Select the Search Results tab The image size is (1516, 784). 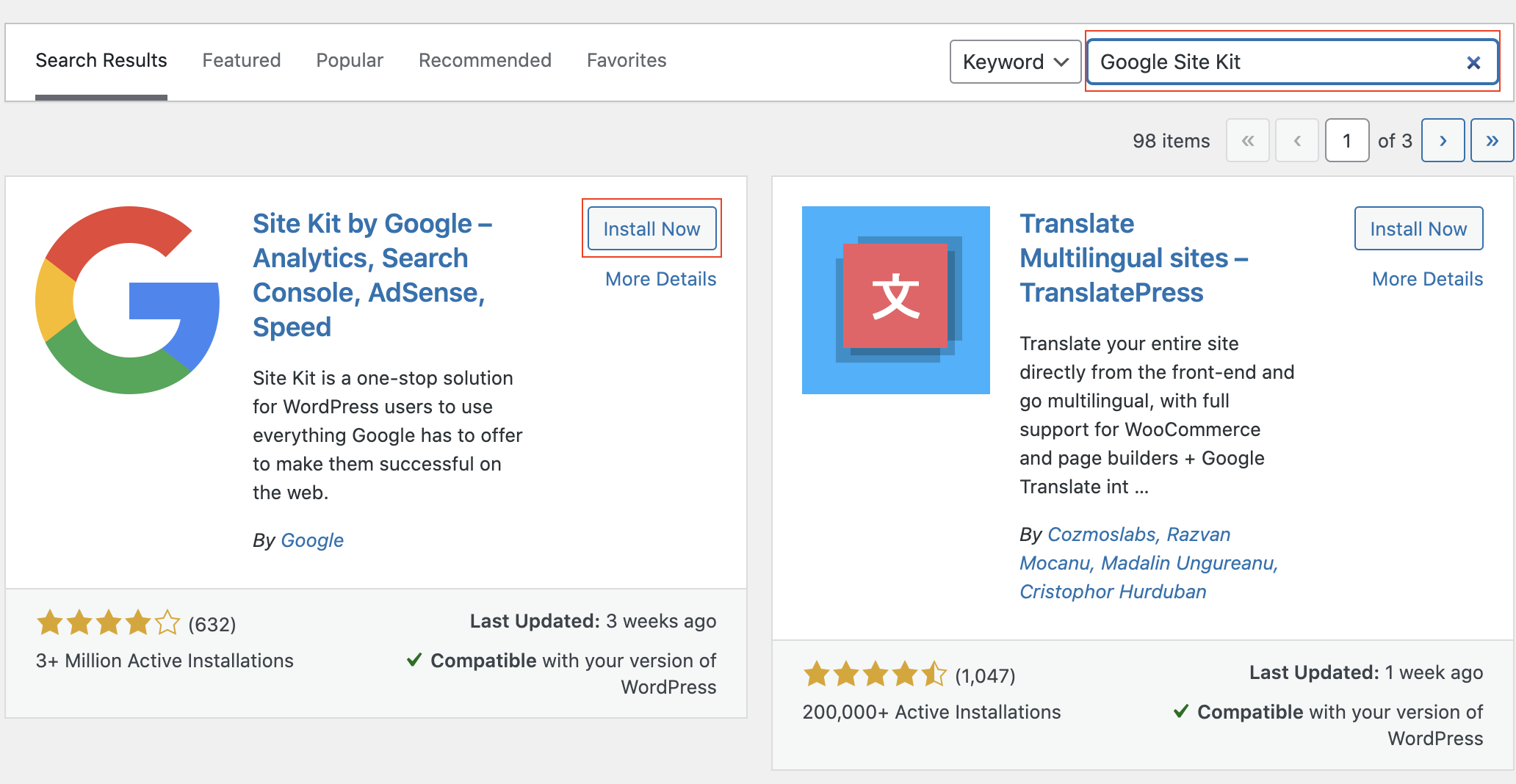(101, 60)
